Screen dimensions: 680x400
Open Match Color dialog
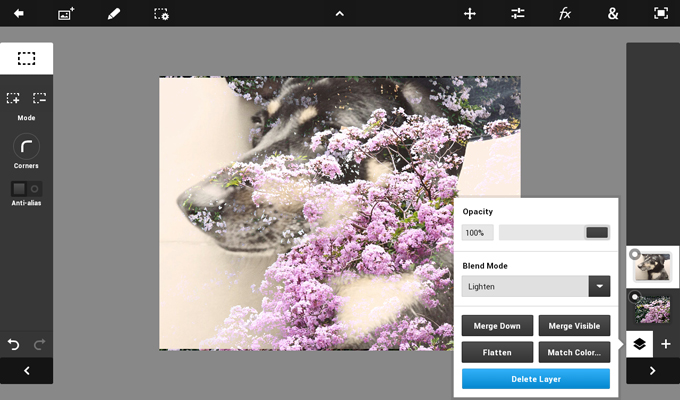(574, 352)
